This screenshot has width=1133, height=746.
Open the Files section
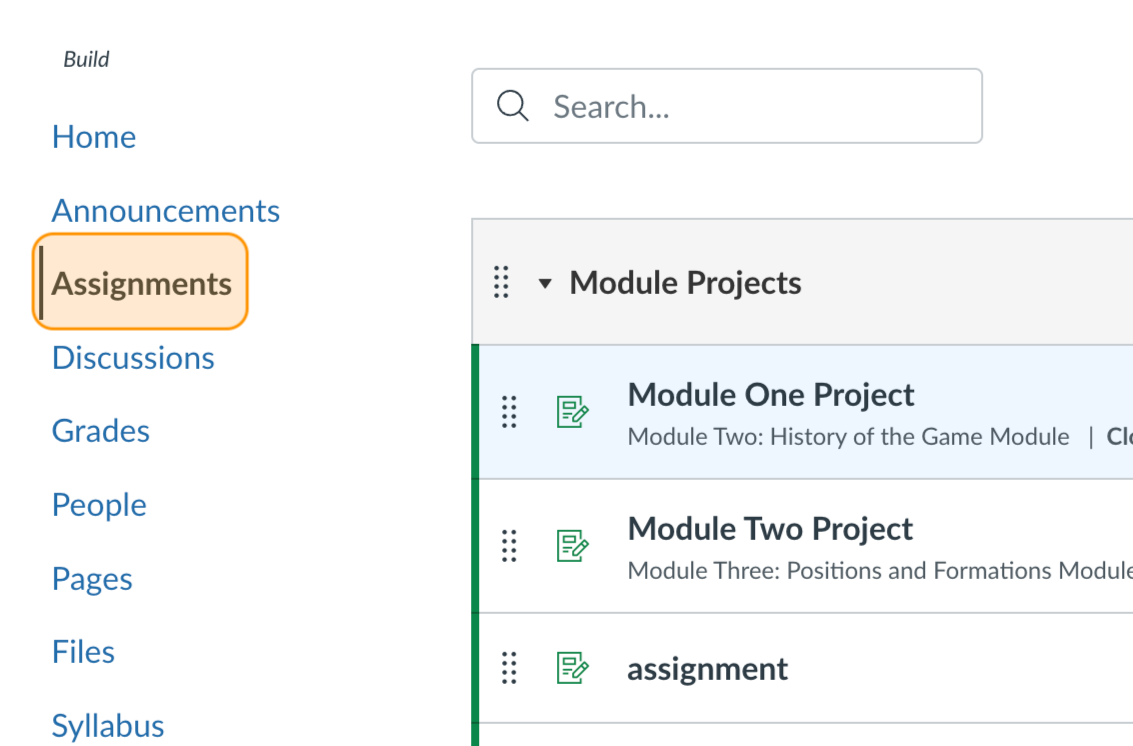tap(83, 651)
